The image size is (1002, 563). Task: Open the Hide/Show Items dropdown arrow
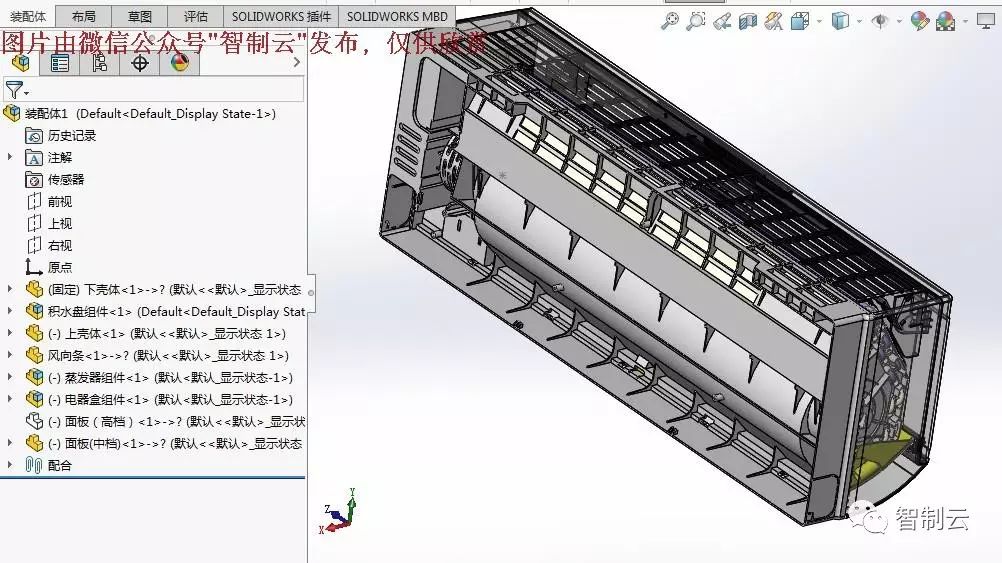click(x=899, y=22)
